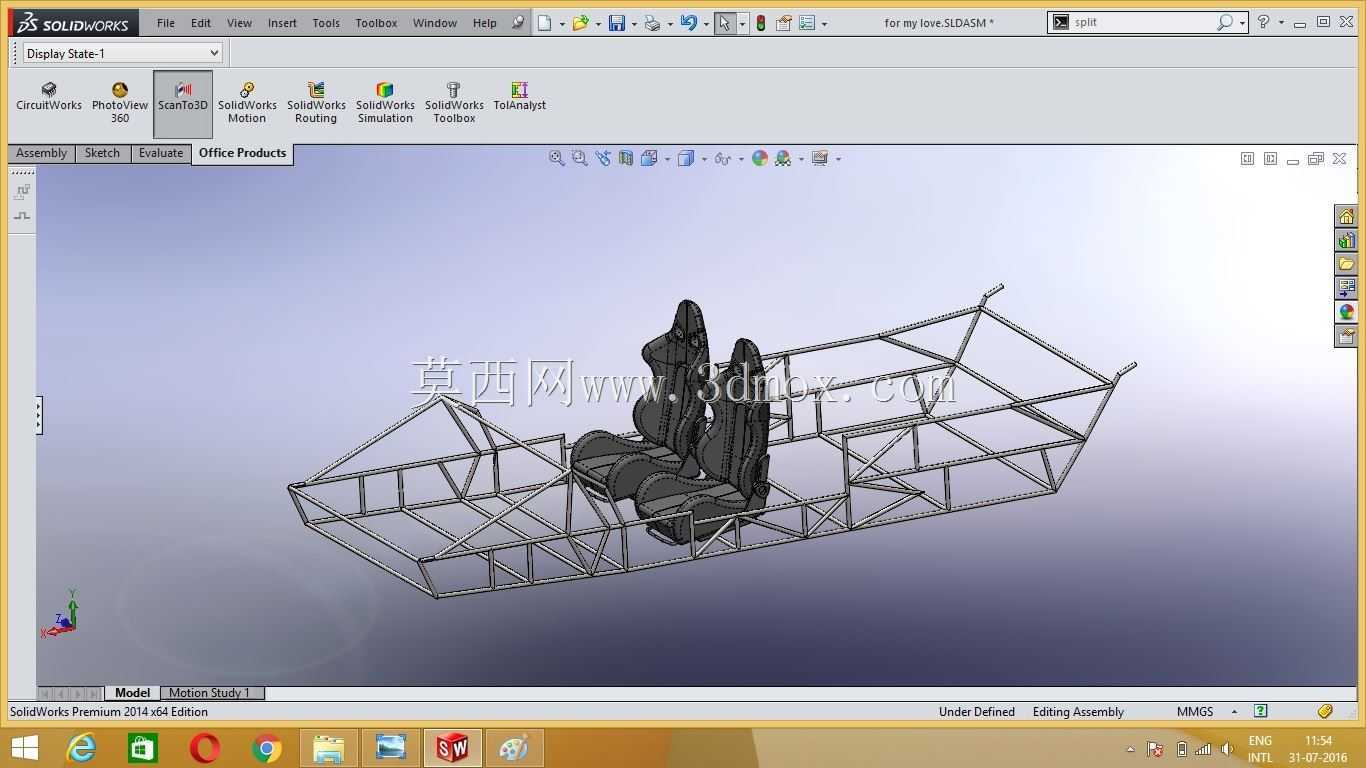This screenshot has width=1366, height=768.
Task: Expand the Open file dropdown arrow
Action: 597,24
